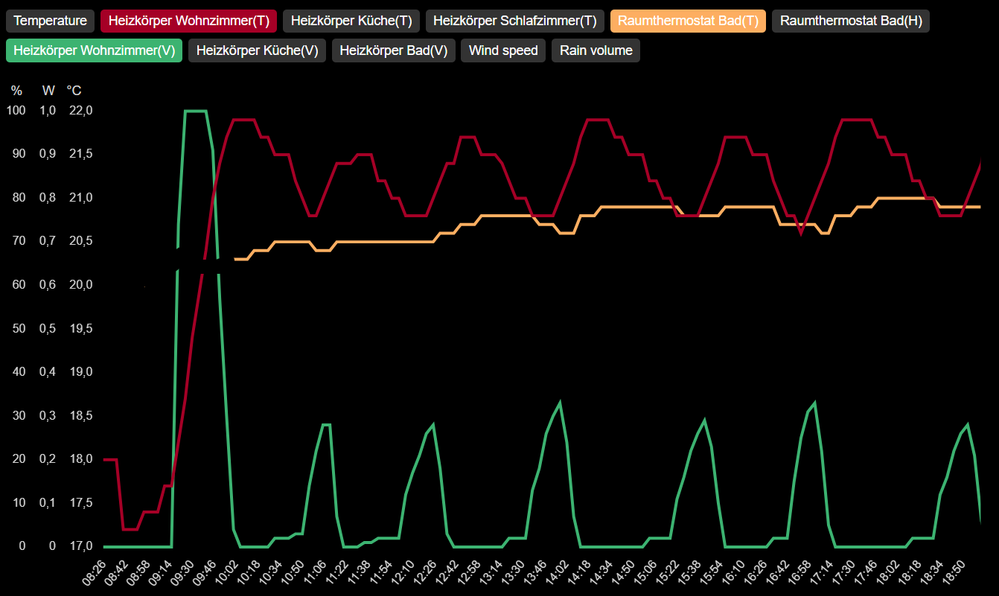
Task: Click the green valve plateau at 100%
Action: (195, 111)
